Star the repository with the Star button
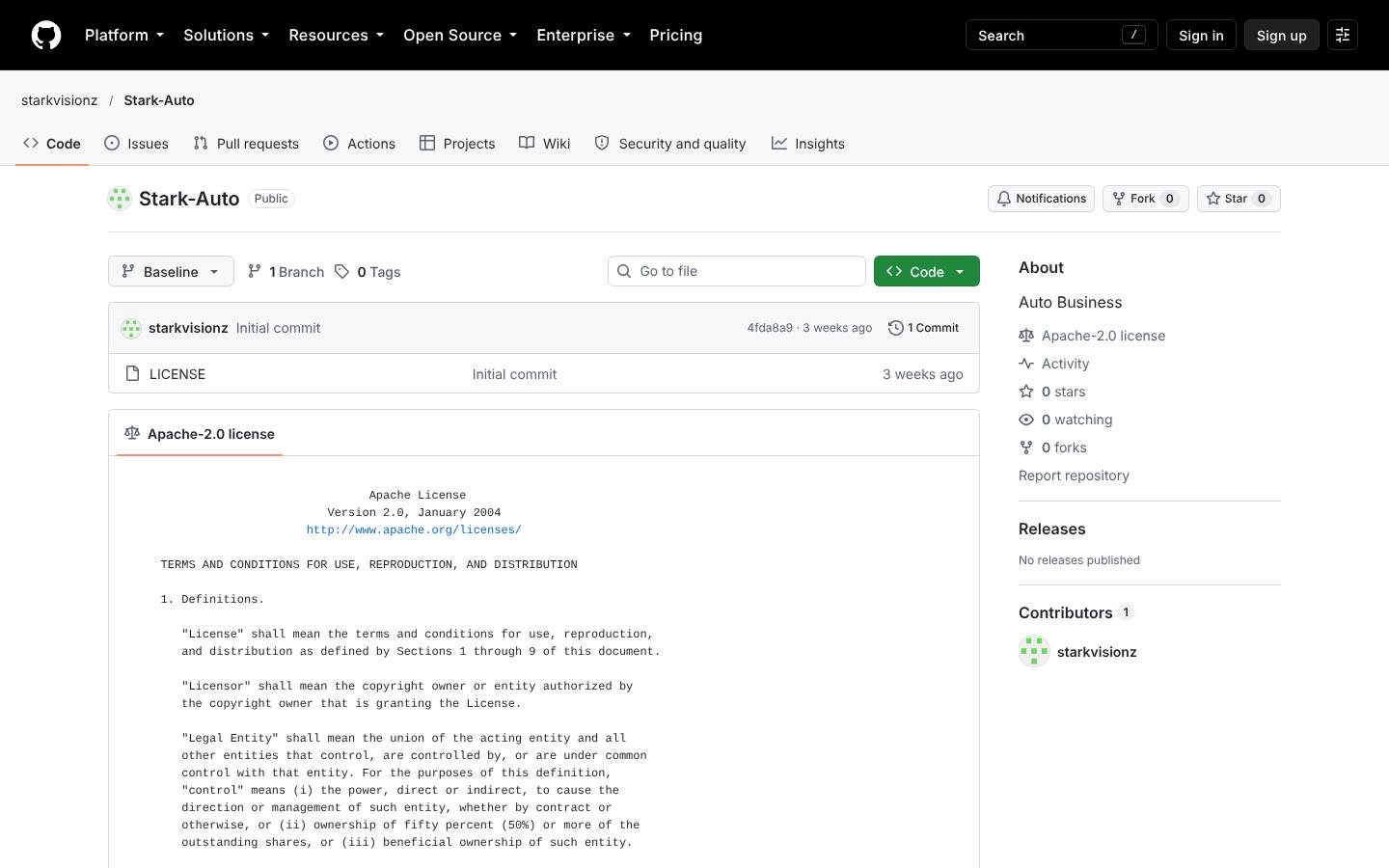 click(1239, 199)
